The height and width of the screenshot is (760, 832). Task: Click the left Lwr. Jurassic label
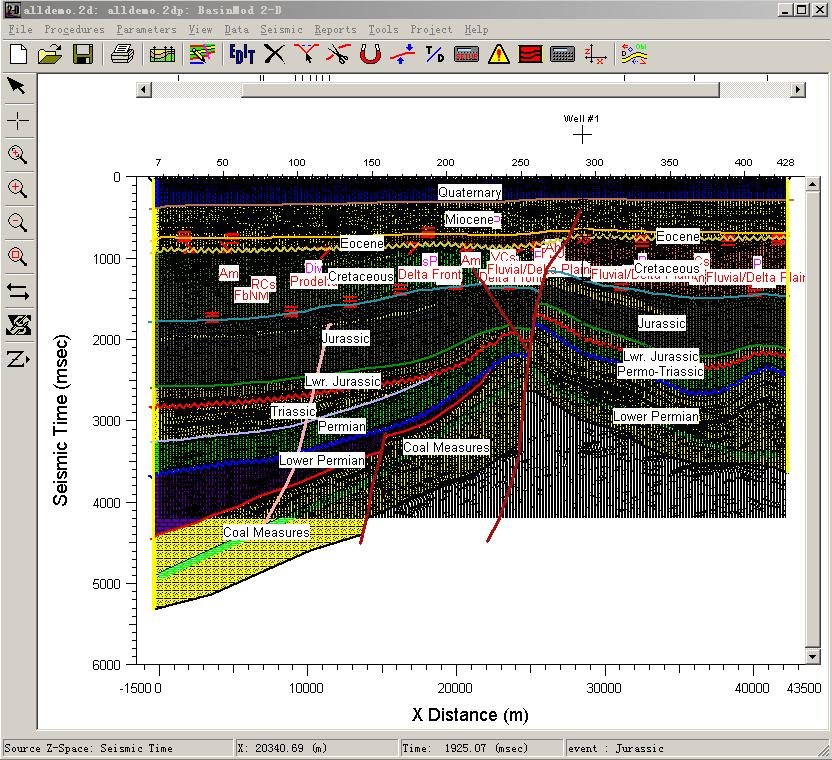tap(343, 381)
